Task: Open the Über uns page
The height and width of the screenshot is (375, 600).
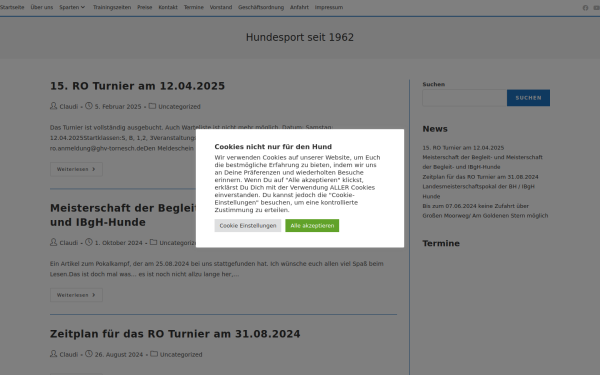Action: click(x=42, y=7)
